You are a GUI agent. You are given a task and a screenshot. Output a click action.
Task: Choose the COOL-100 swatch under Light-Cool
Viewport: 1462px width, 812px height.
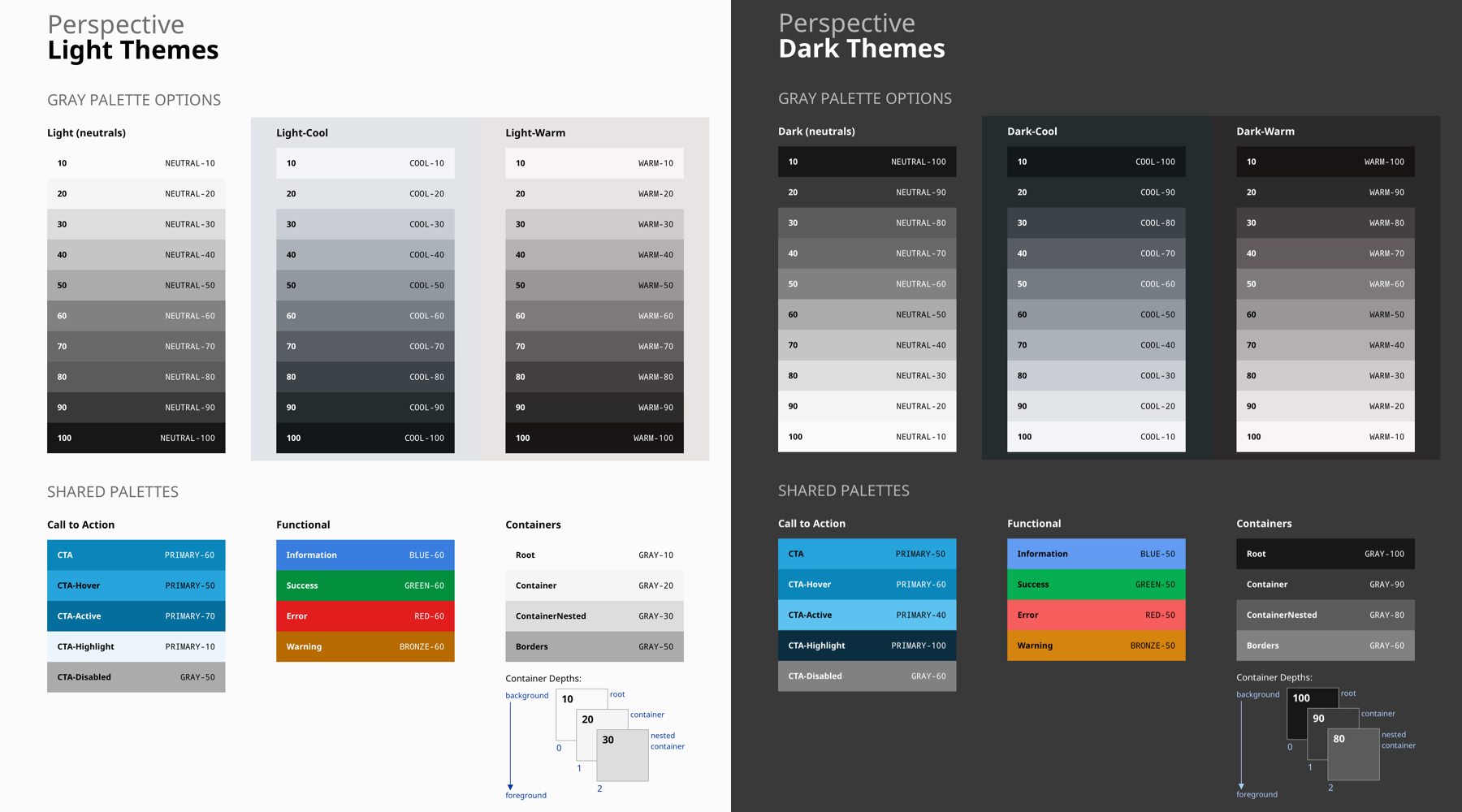point(365,438)
